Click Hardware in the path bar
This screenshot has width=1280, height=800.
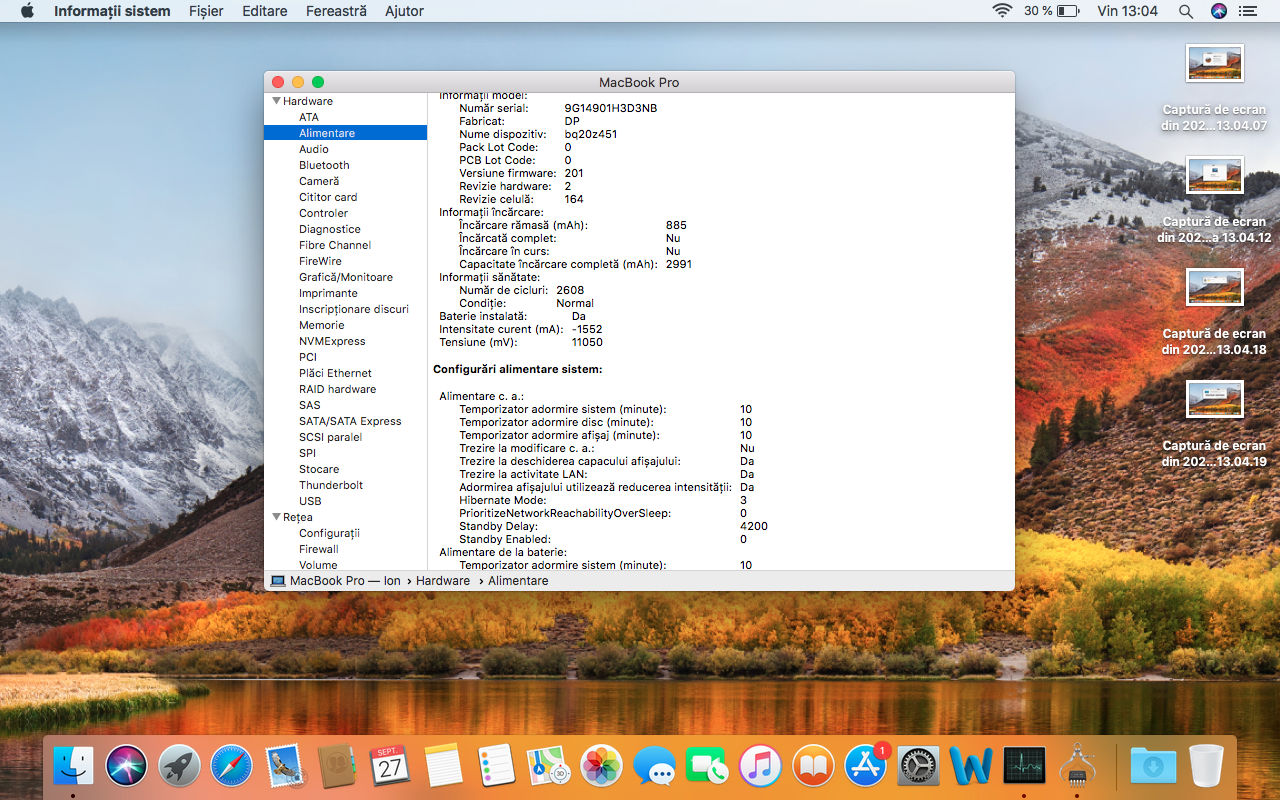pos(443,580)
